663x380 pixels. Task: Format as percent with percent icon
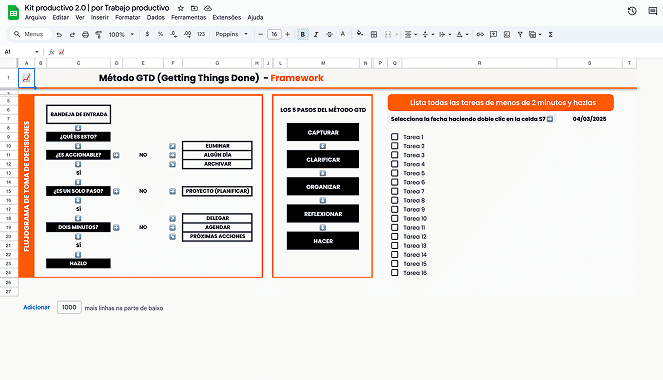tap(160, 34)
